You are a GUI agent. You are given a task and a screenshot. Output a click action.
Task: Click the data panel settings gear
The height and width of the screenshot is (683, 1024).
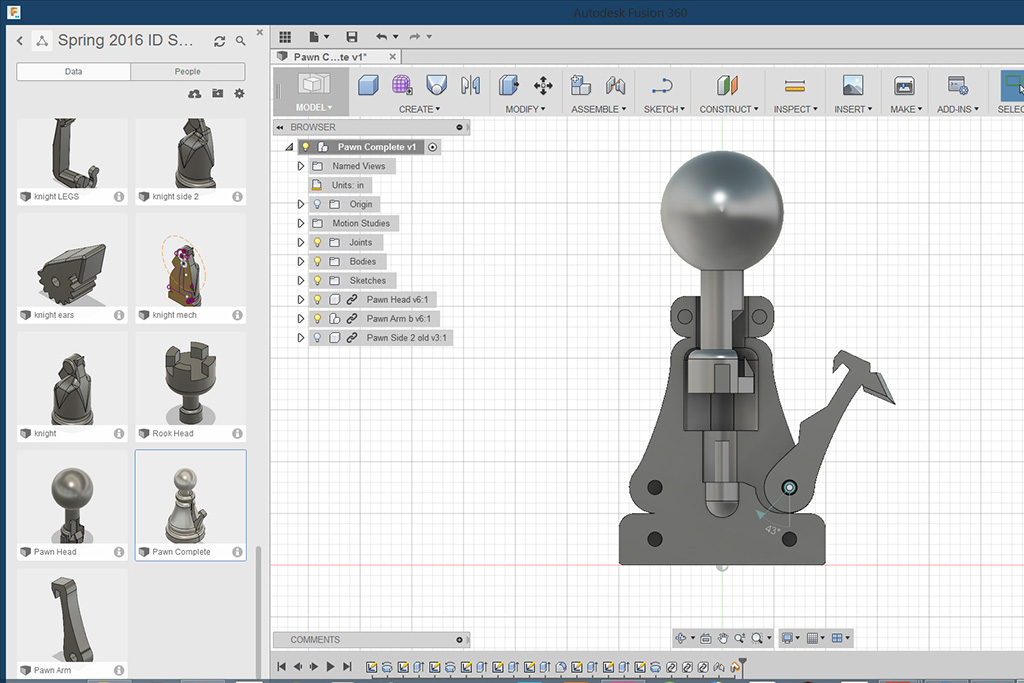(240, 94)
